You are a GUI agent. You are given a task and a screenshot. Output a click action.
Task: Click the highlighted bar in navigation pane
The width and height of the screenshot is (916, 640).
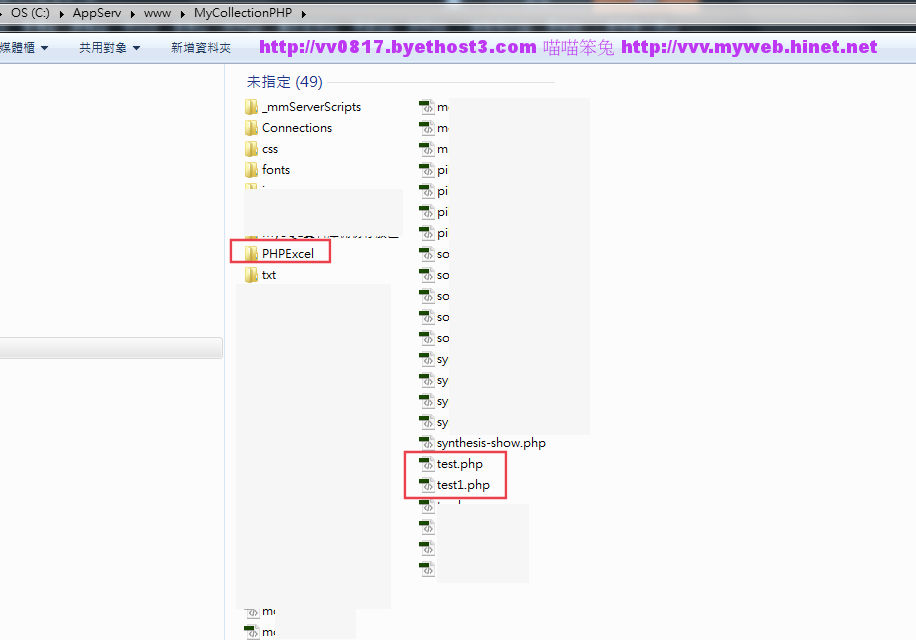pos(111,348)
